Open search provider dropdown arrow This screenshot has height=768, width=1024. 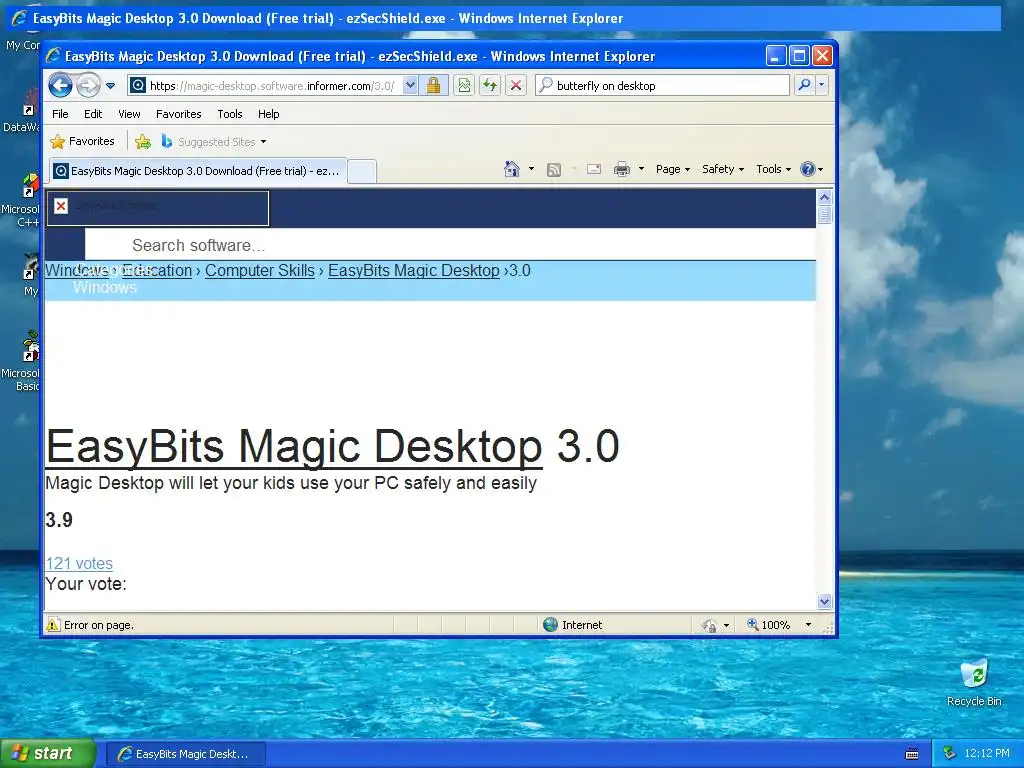(x=822, y=85)
